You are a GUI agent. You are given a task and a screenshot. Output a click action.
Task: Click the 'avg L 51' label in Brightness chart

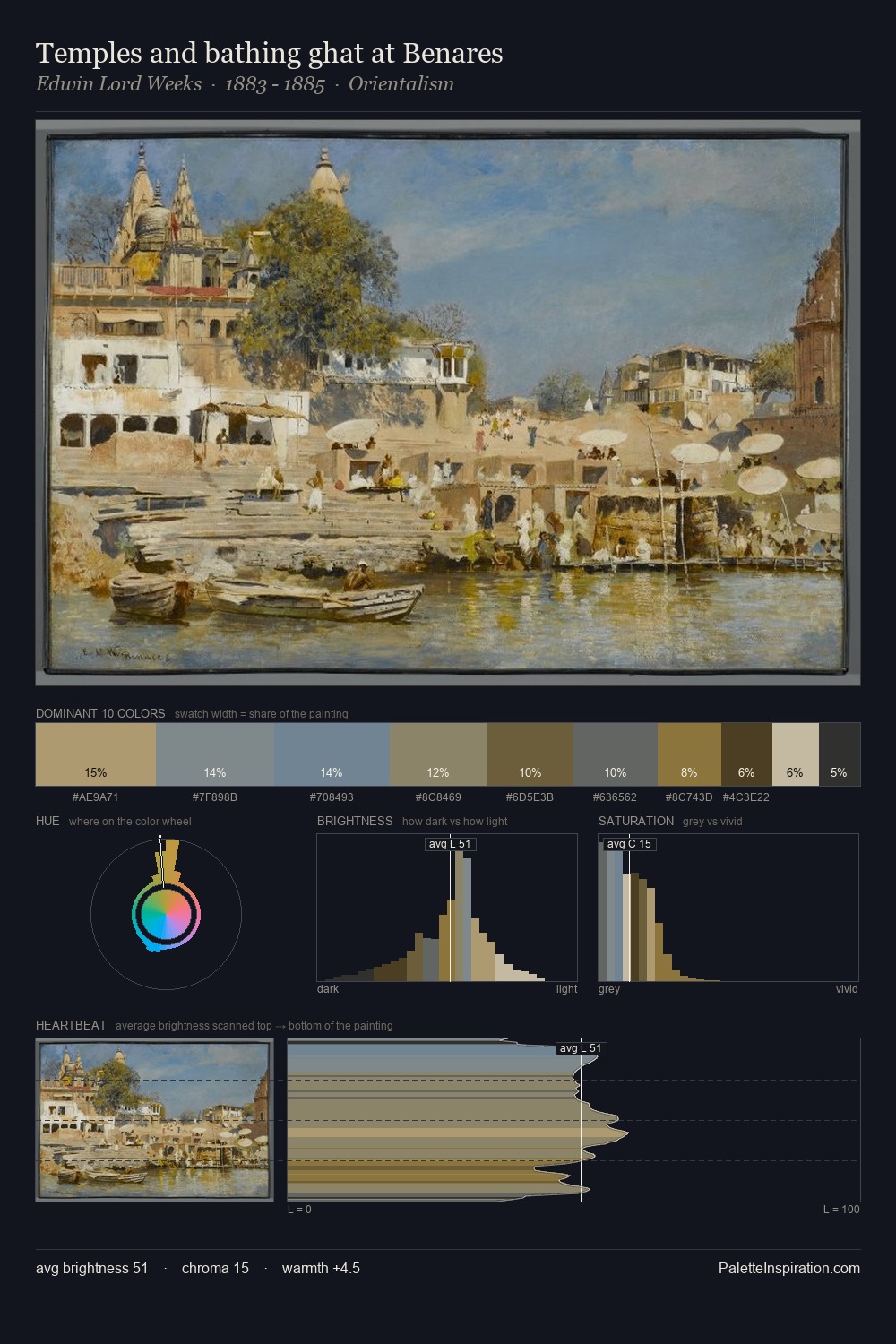coord(450,844)
